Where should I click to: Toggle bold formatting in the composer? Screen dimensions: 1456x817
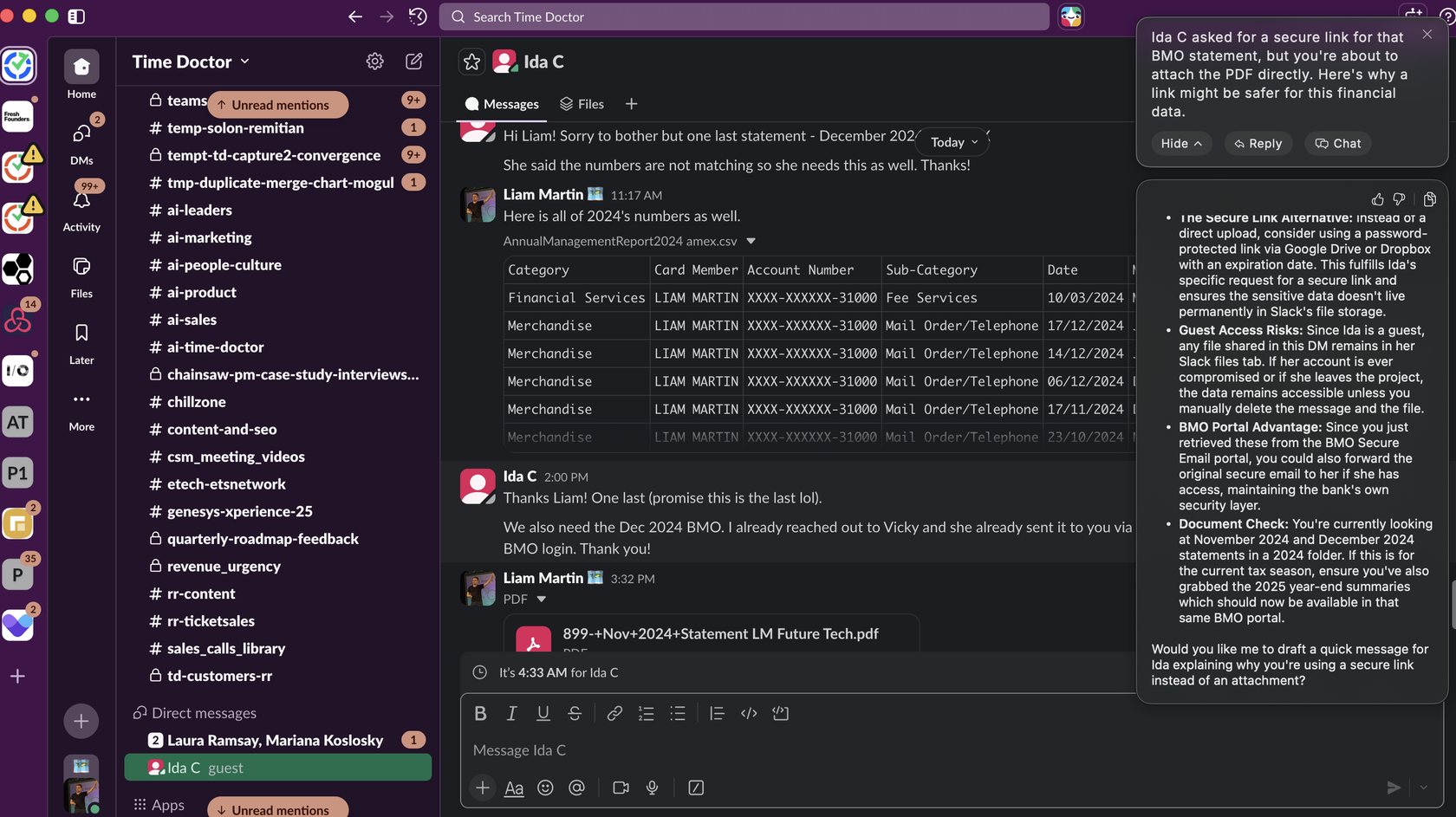click(x=480, y=713)
